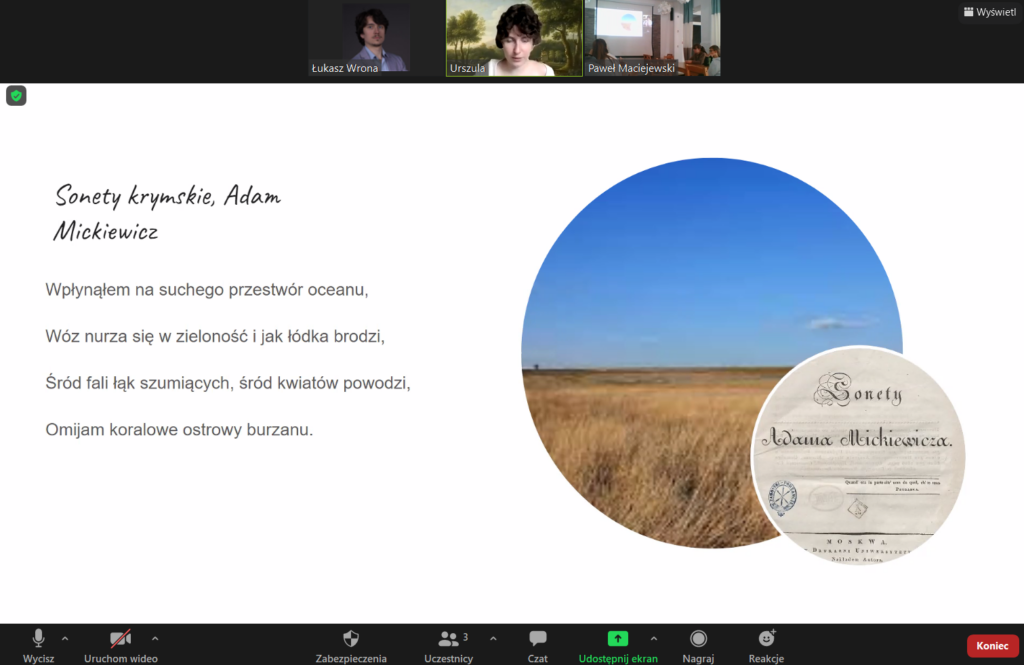The height and width of the screenshot is (665, 1024).
Task: Expand video options arrow beside Uruchom wideo
Action: pyautogui.click(x=155, y=638)
